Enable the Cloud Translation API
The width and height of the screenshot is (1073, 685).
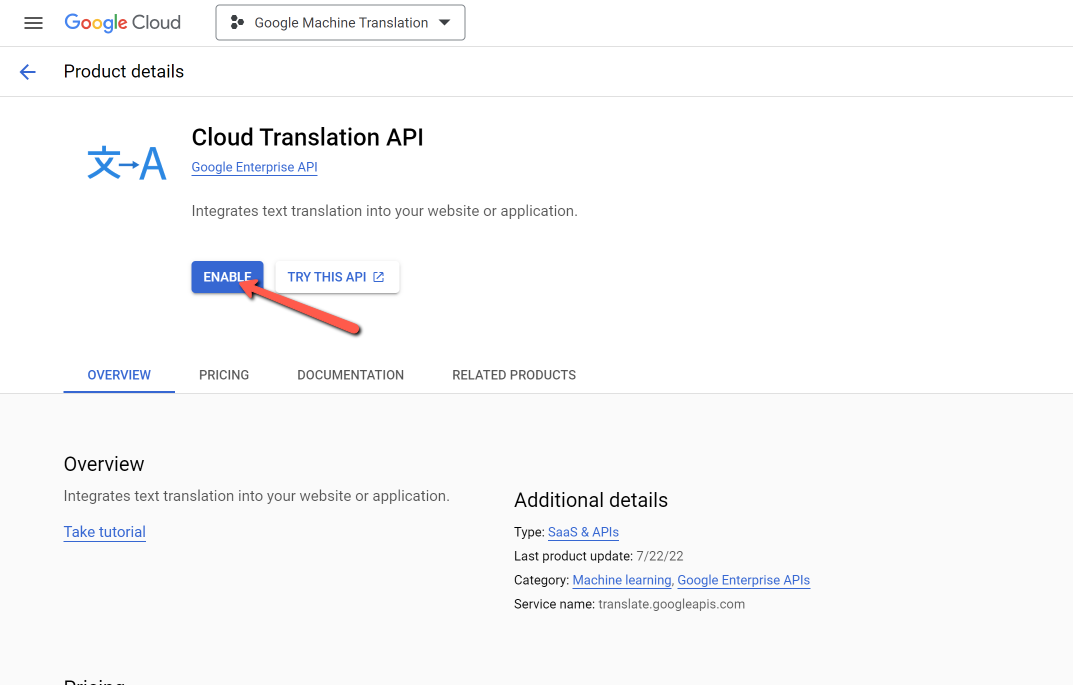[x=227, y=277]
